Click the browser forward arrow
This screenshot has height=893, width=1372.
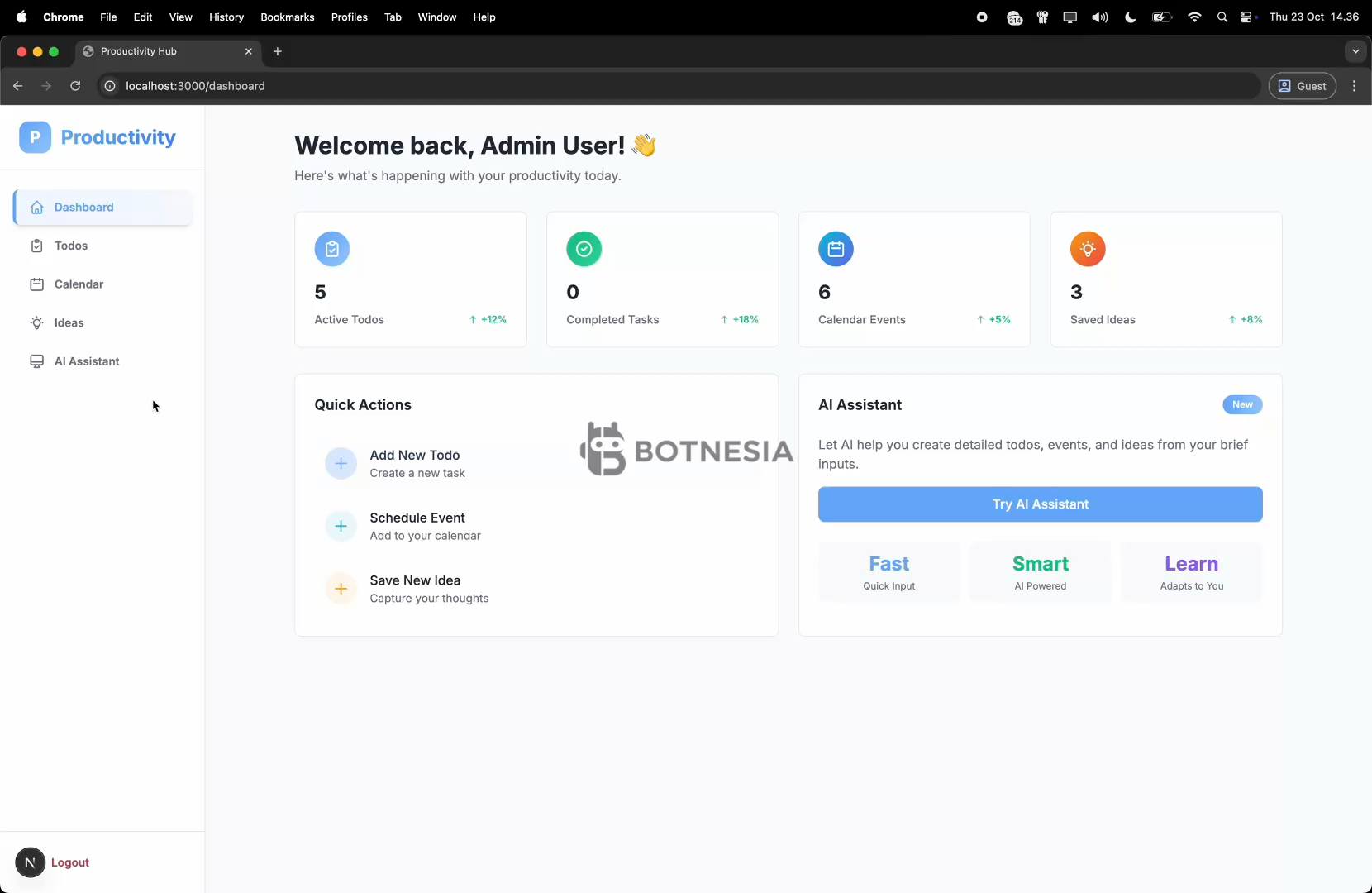click(46, 86)
